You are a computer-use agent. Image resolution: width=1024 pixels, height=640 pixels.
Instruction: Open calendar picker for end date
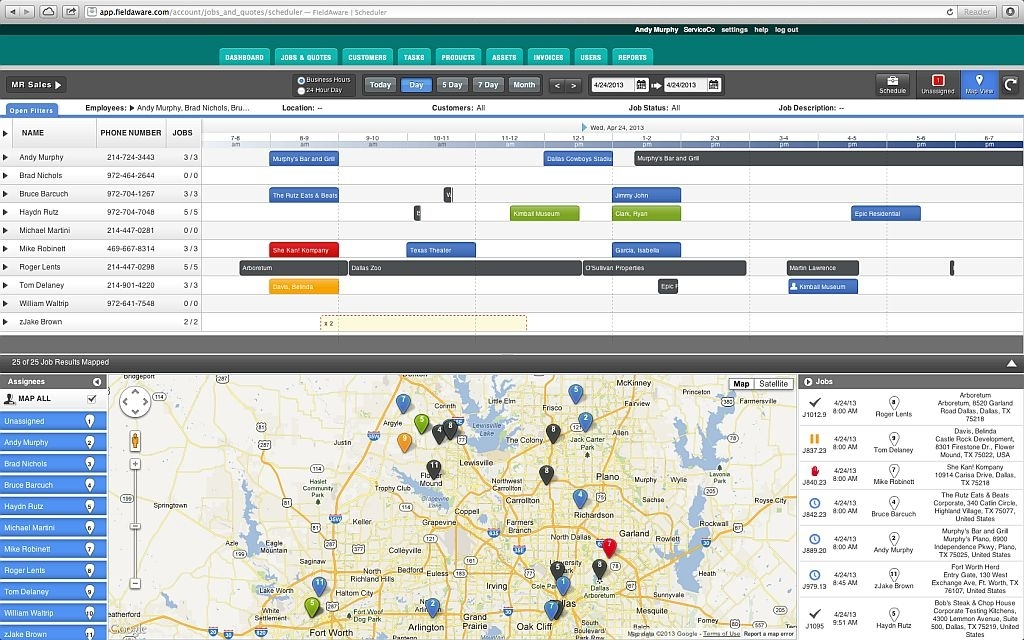(x=714, y=85)
